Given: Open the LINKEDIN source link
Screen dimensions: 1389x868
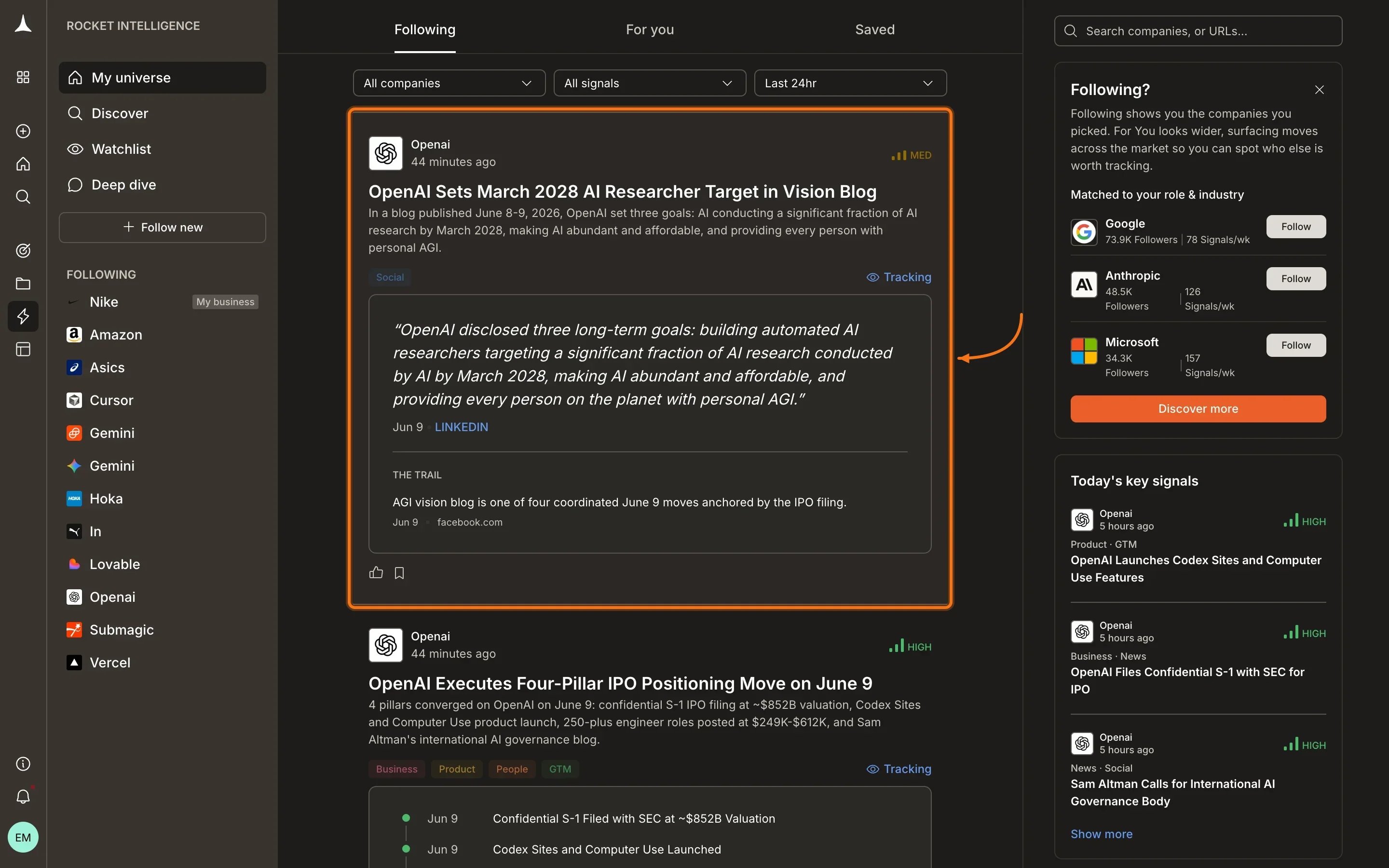Looking at the screenshot, I should pos(462,427).
